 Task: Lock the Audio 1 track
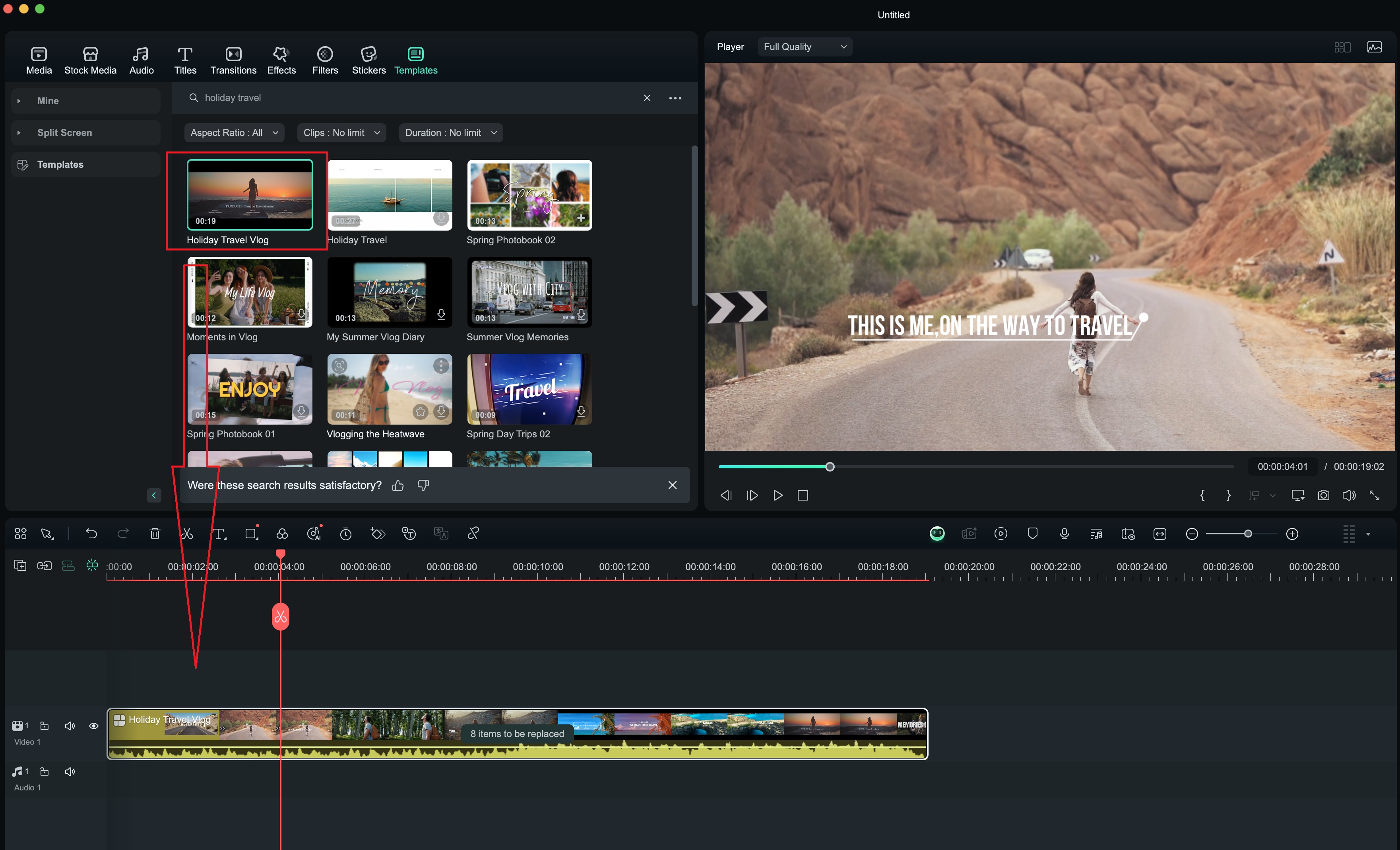[x=44, y=771]
